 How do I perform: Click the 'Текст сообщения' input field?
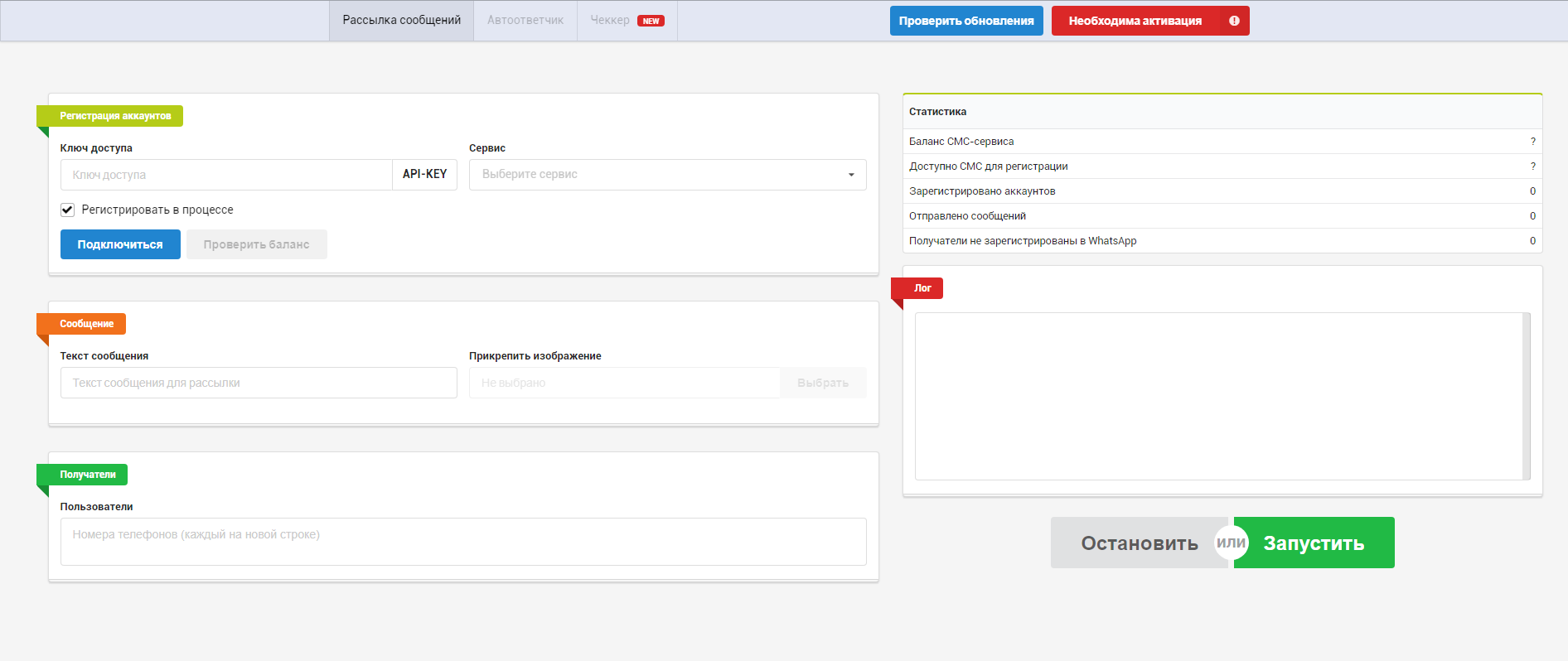tap(259, 383)
